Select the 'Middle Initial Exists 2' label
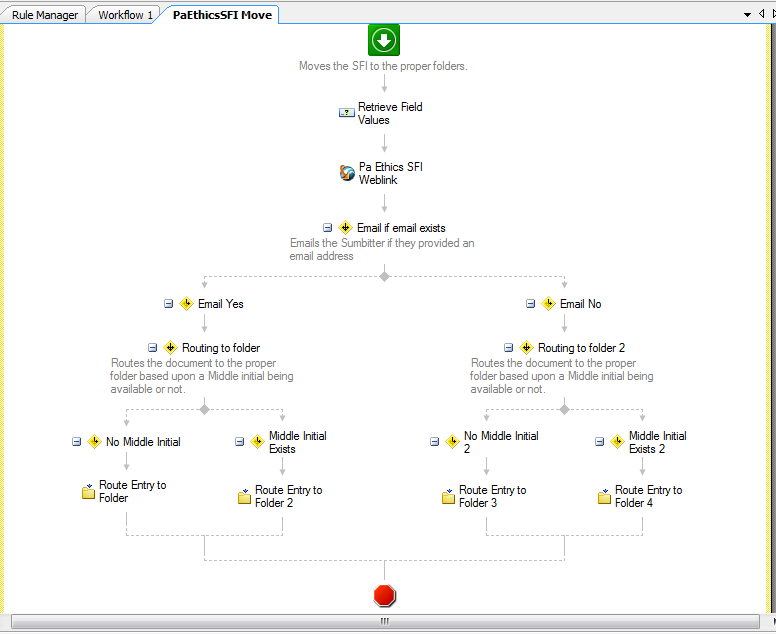Screen dimensions: 776x634 pos(658,442)
